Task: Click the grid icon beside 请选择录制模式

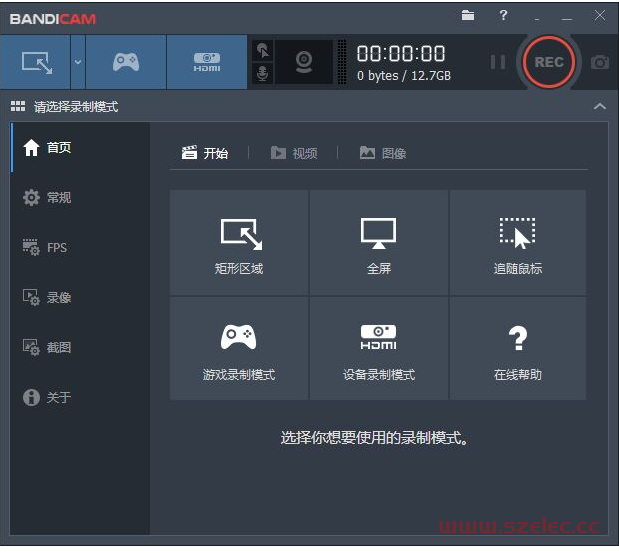Action: click(18, 106)
